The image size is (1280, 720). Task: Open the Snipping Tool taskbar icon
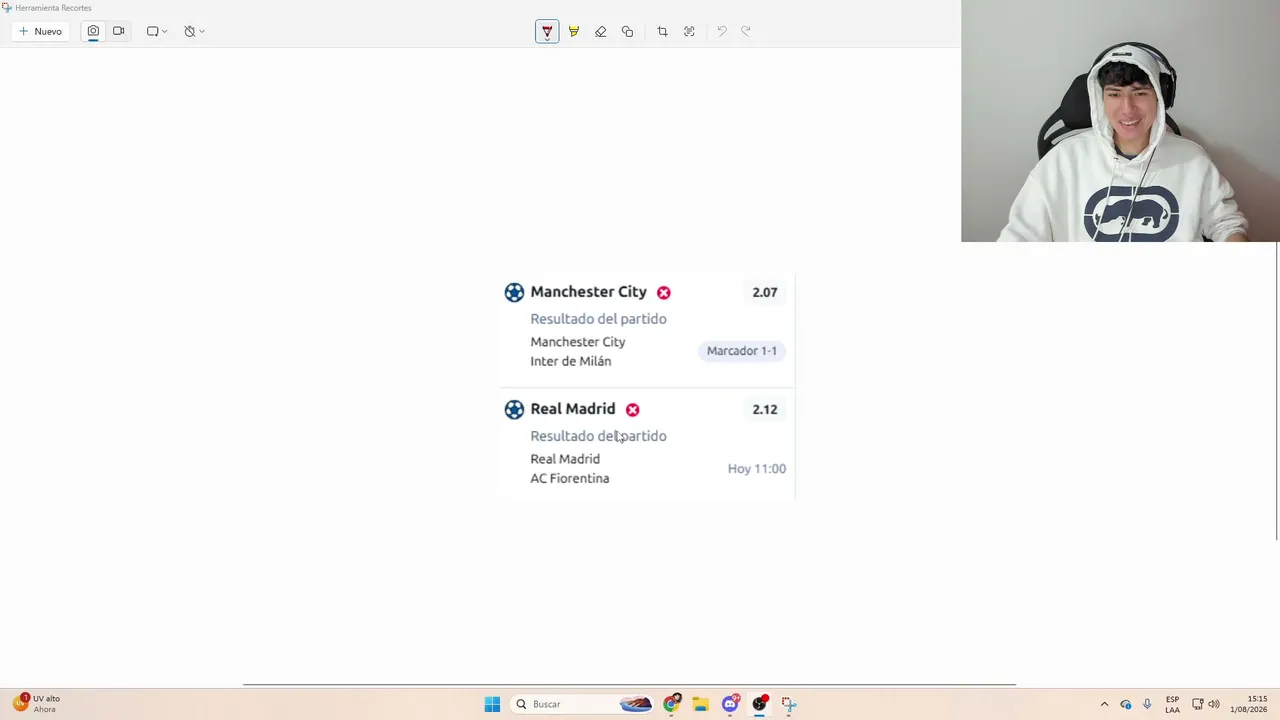click(789, 704)
